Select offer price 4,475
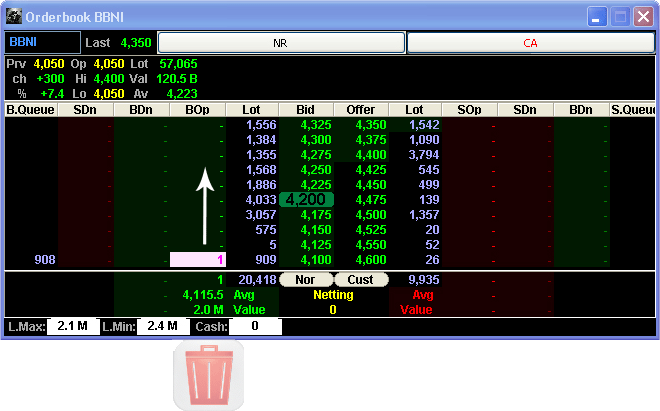Screen dimensions: 660x411 371,200
